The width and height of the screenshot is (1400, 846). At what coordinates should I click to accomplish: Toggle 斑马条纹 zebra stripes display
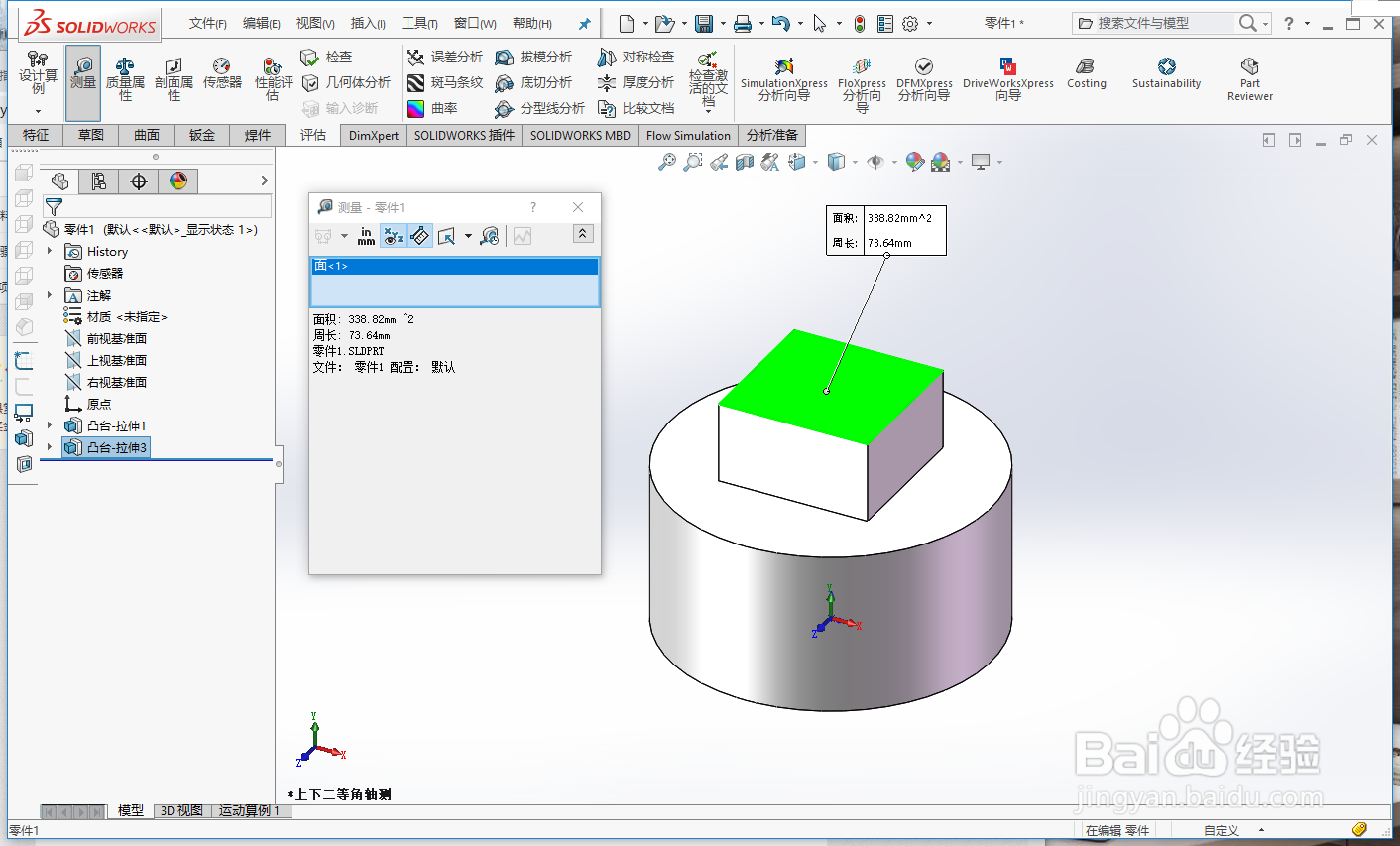pyautogui.click(x=444, y=83)
